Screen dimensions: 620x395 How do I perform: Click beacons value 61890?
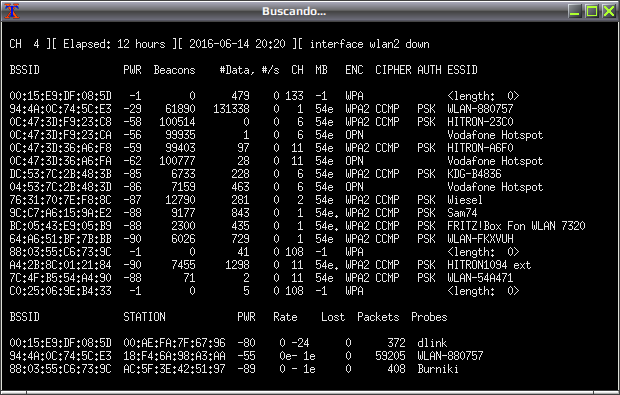point(180,109)
